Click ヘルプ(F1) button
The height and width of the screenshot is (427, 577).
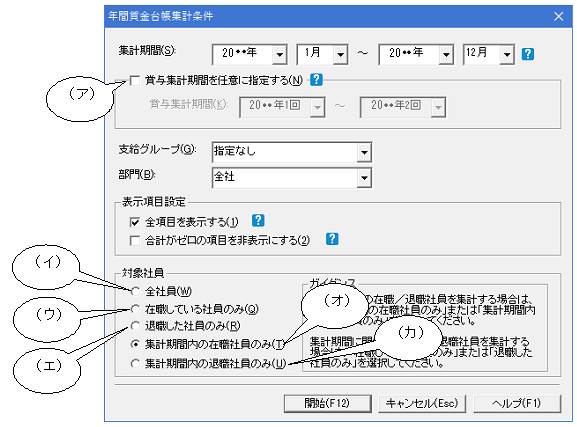[x=517, y=403]
